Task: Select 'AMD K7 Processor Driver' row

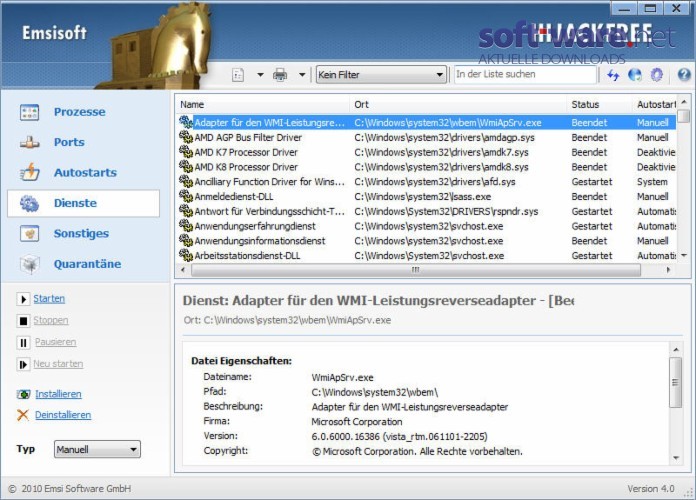Action: point(427,152)
